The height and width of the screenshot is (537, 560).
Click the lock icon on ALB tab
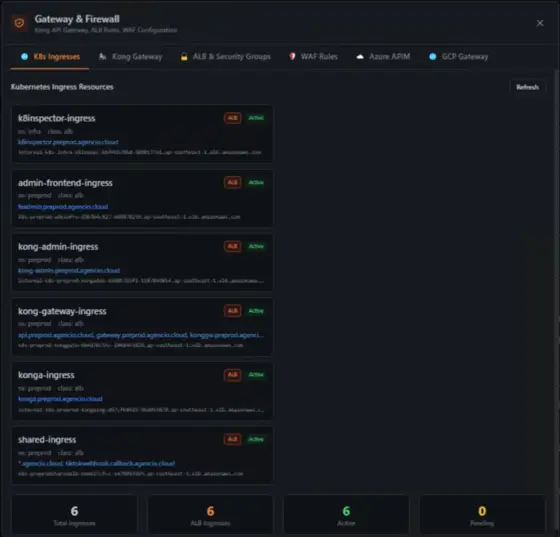pyautogui.click(x=184, y=56)
